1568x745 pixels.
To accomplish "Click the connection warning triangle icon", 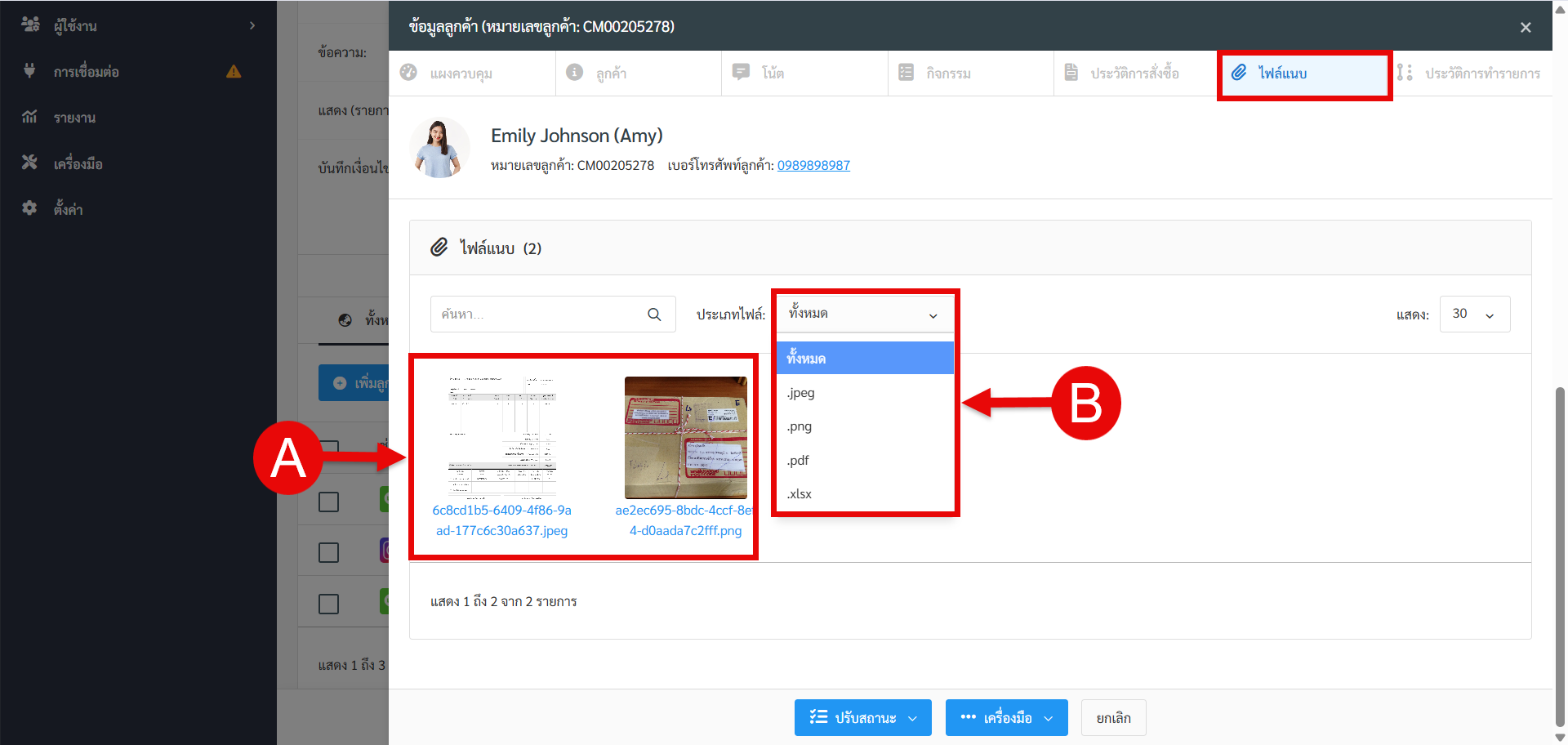I will [x=234, y=72].
